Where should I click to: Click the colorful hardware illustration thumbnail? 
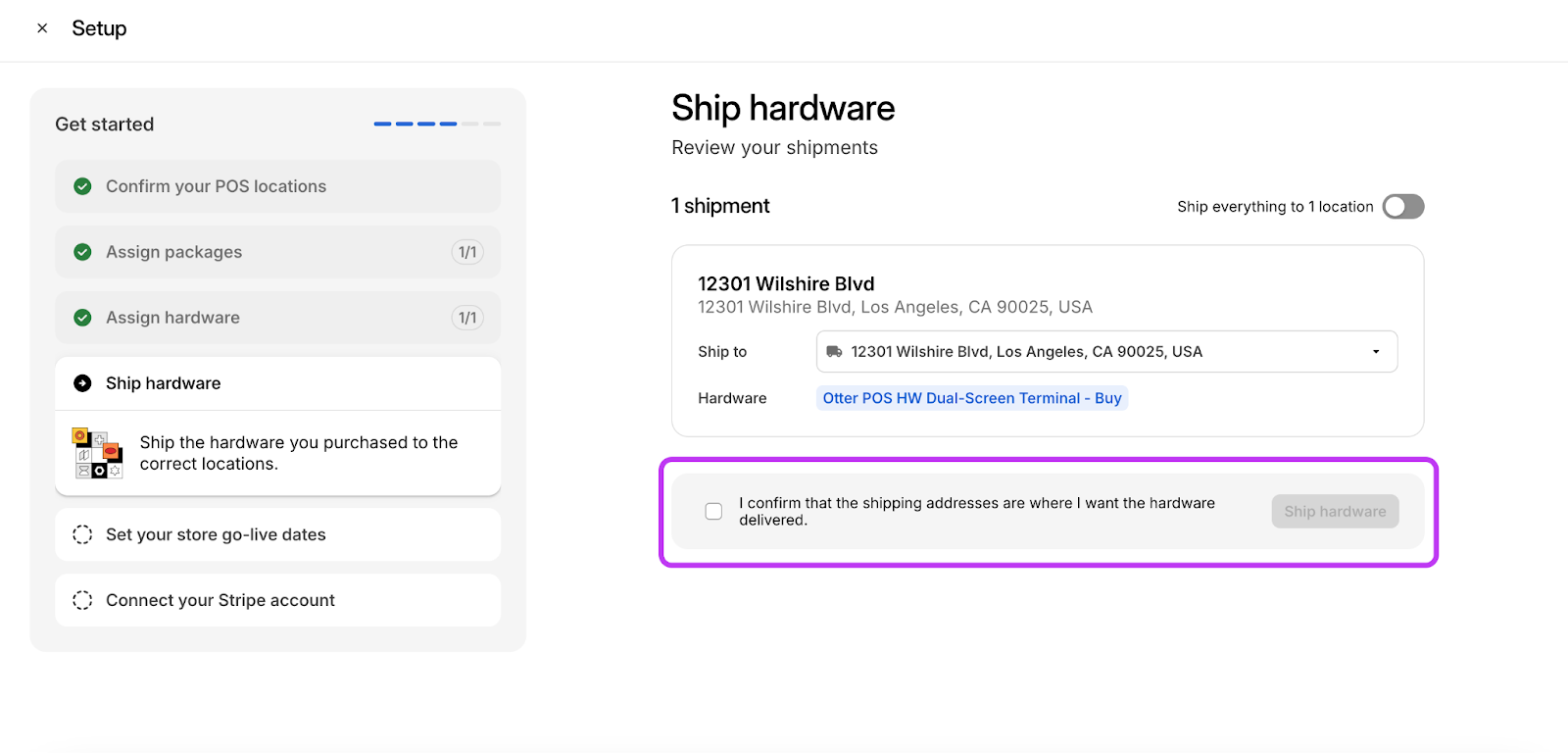(97, 453)
